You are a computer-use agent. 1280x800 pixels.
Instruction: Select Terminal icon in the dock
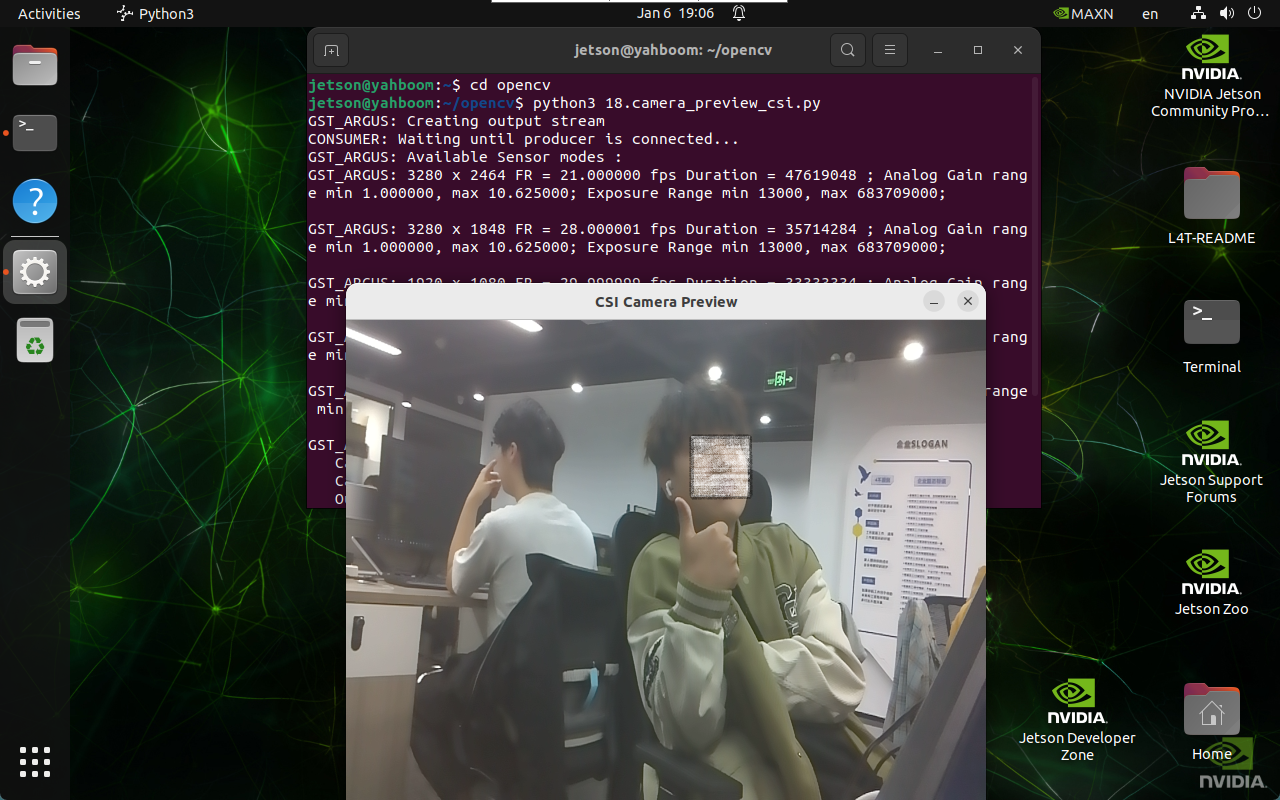(x=35, y=132)
